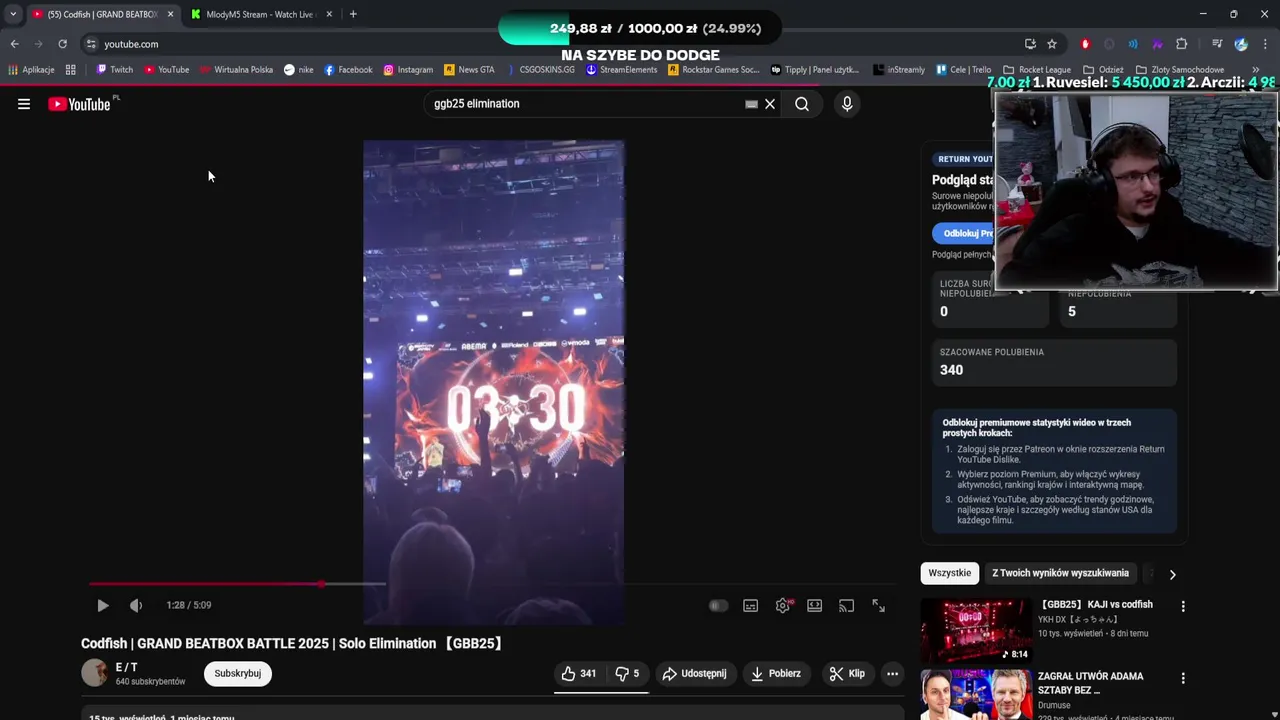
Task: Open the Instagram bookmark
Action: click(408, 70)
